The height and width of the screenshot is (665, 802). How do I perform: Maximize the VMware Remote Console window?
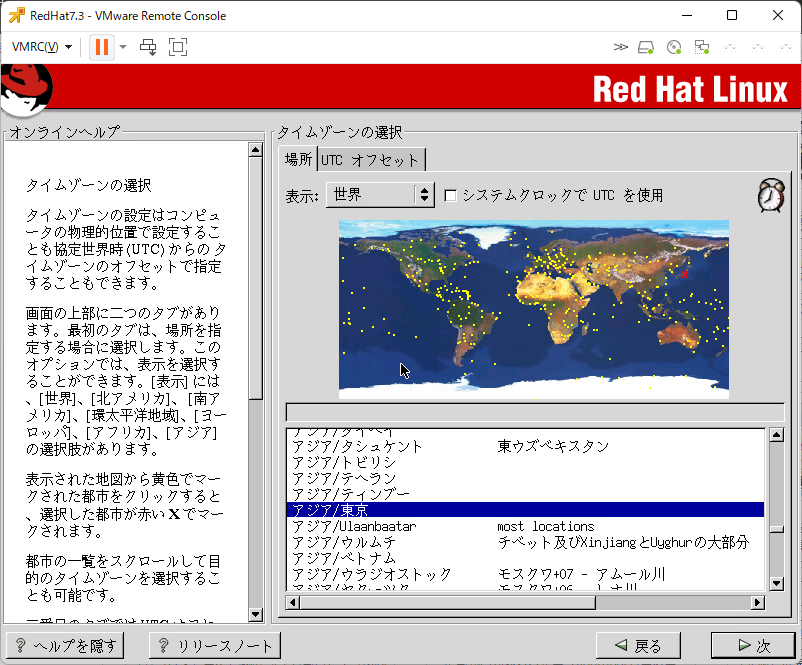point(732,15)
